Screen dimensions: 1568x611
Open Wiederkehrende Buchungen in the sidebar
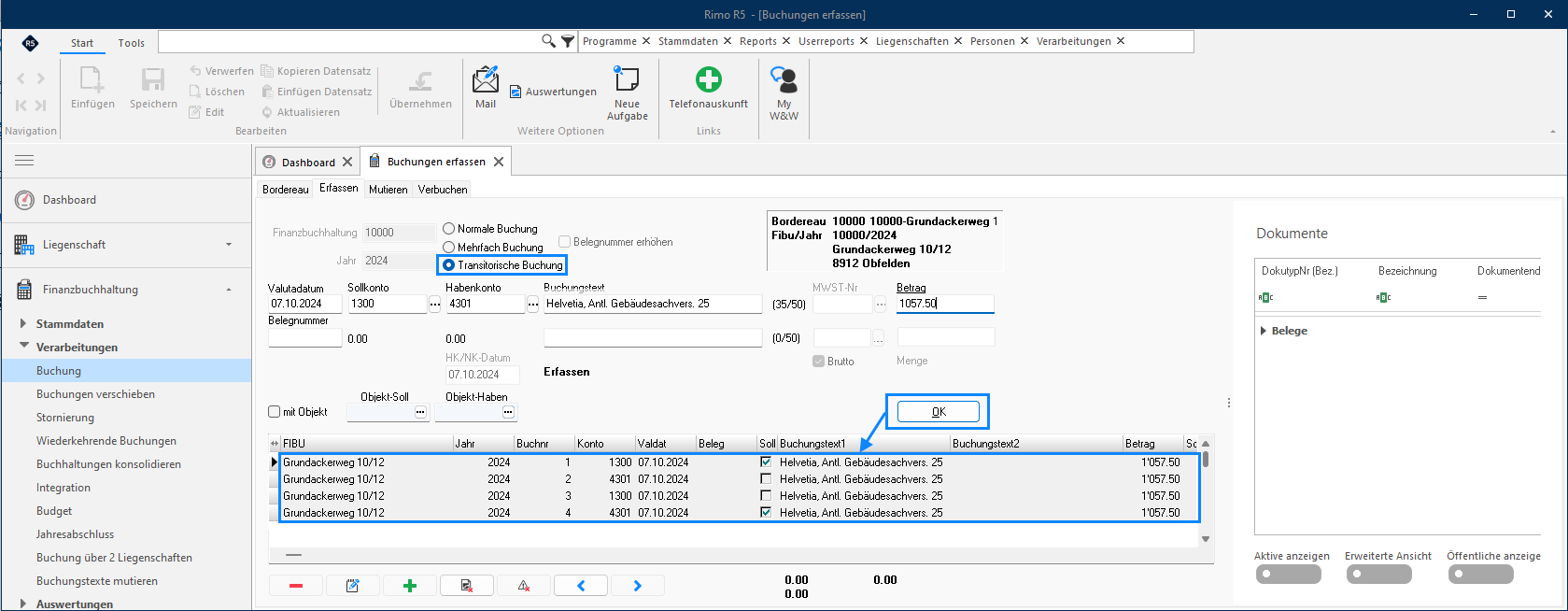[106, 441]
